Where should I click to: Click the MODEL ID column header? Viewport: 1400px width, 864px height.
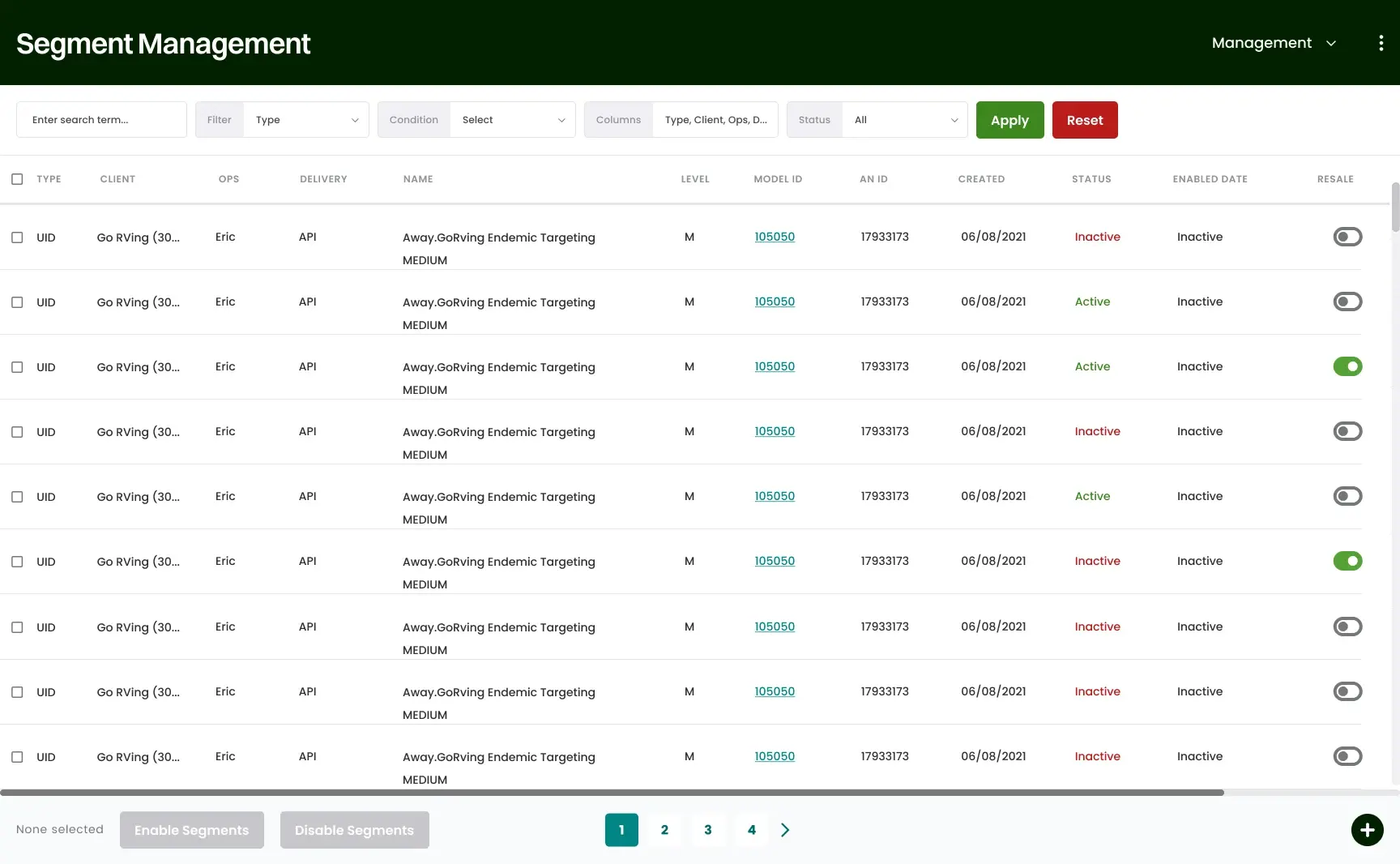coord(778,179)
